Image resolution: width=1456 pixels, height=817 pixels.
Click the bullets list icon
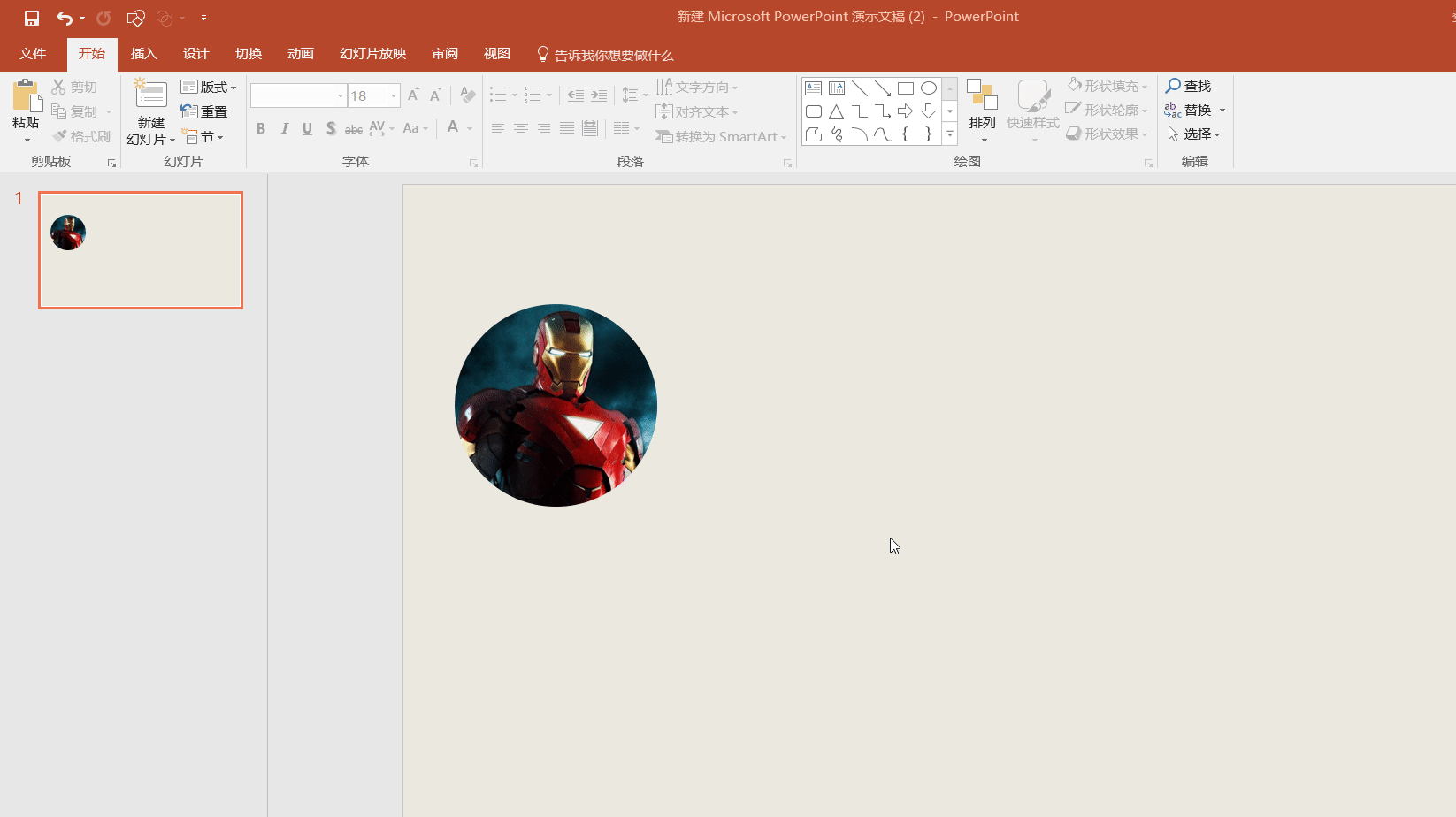tap(498, 95)
